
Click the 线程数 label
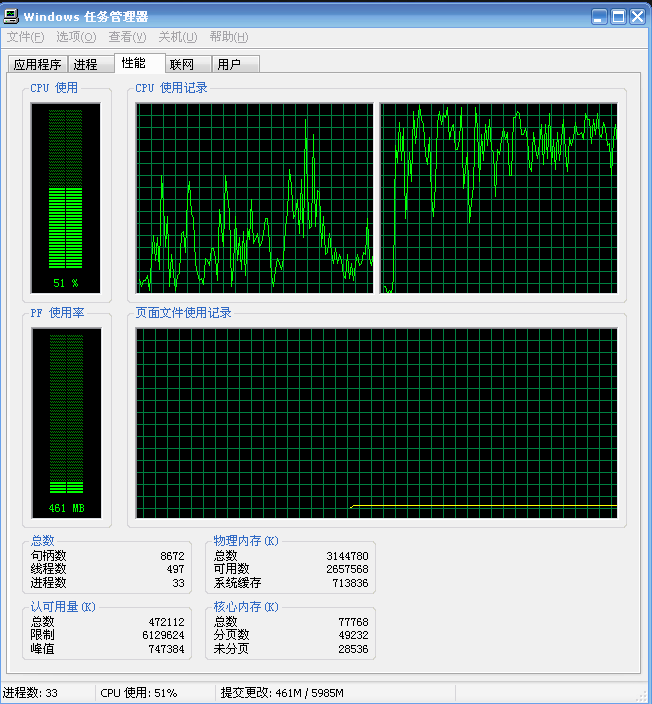pyautogui.click(x=48, y=569)
